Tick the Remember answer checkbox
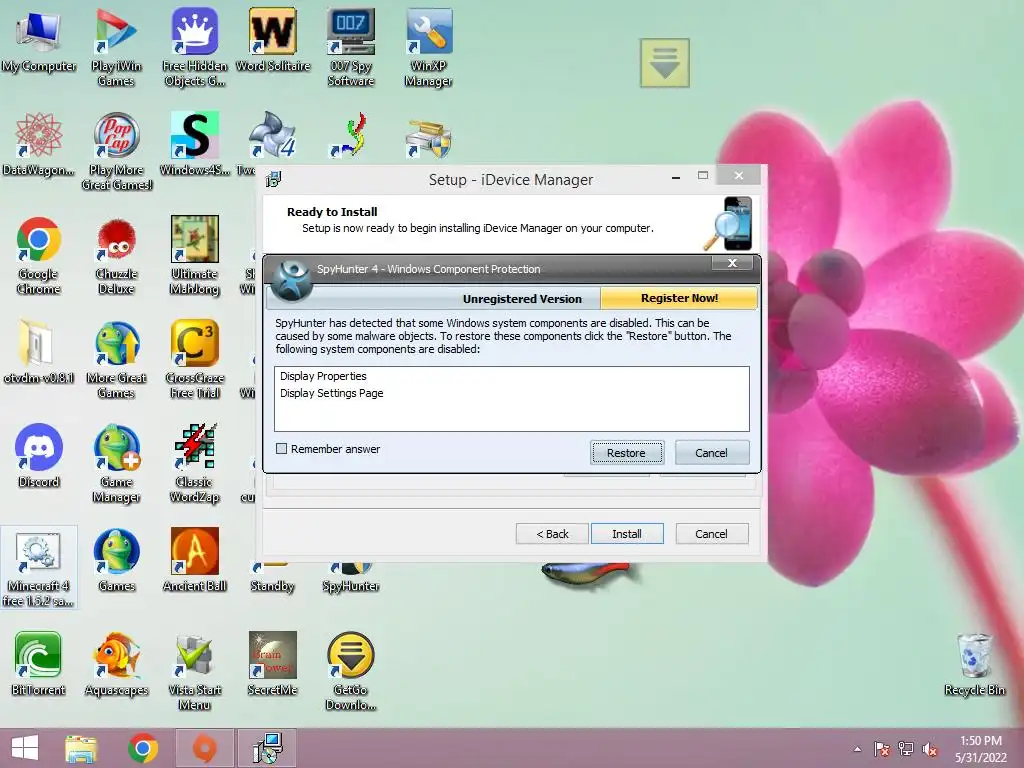The width and height of the screenshot is (1024, 768). pyautogui.click(x=281, y=449)
